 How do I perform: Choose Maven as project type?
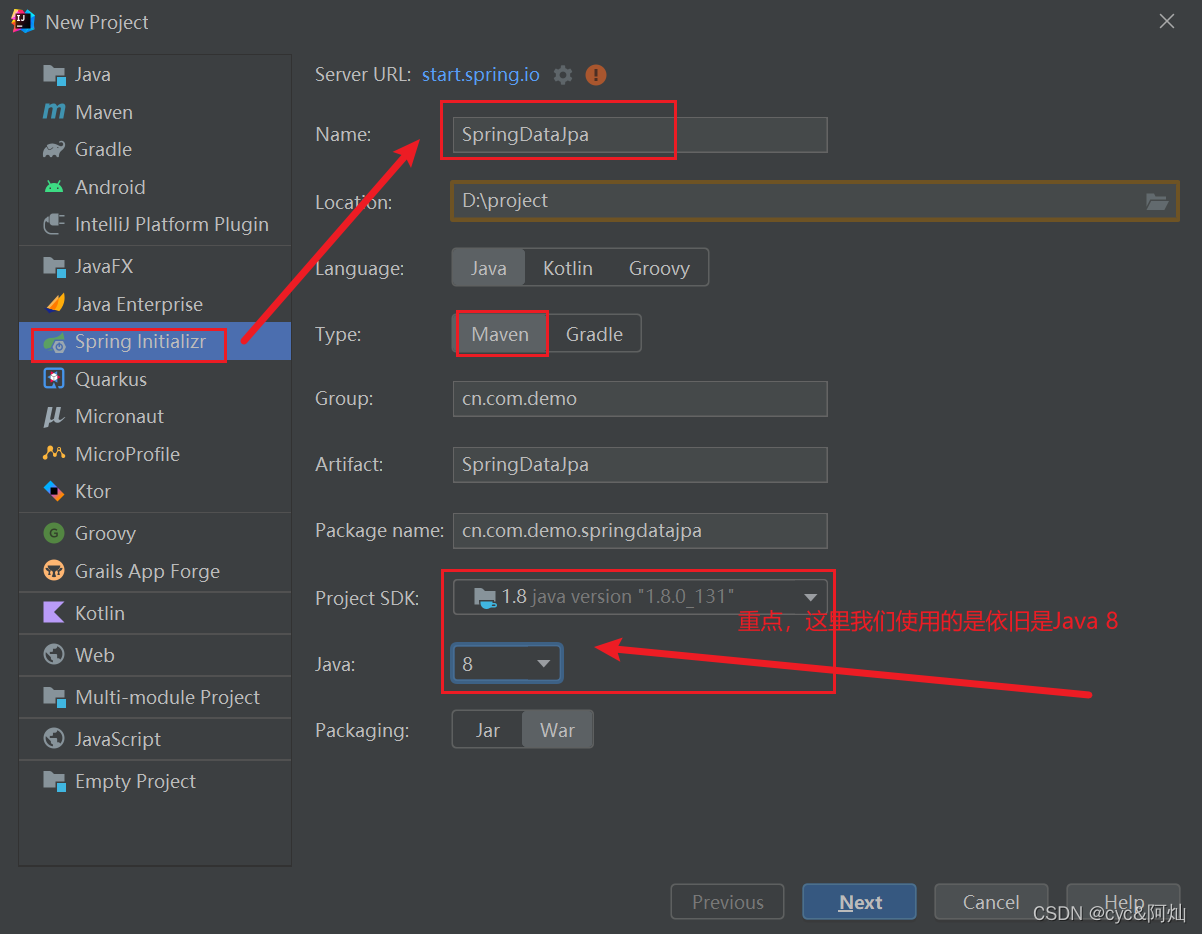[x=500, y=334]
